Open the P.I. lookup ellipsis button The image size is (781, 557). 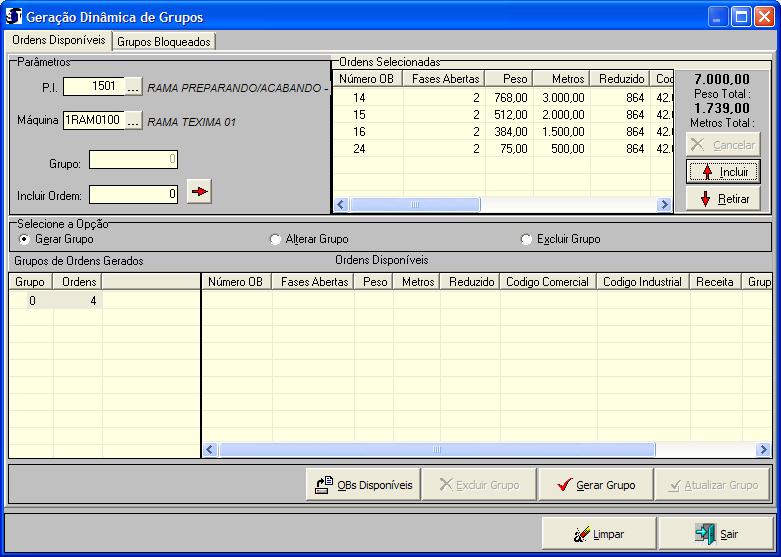(133, 87)
